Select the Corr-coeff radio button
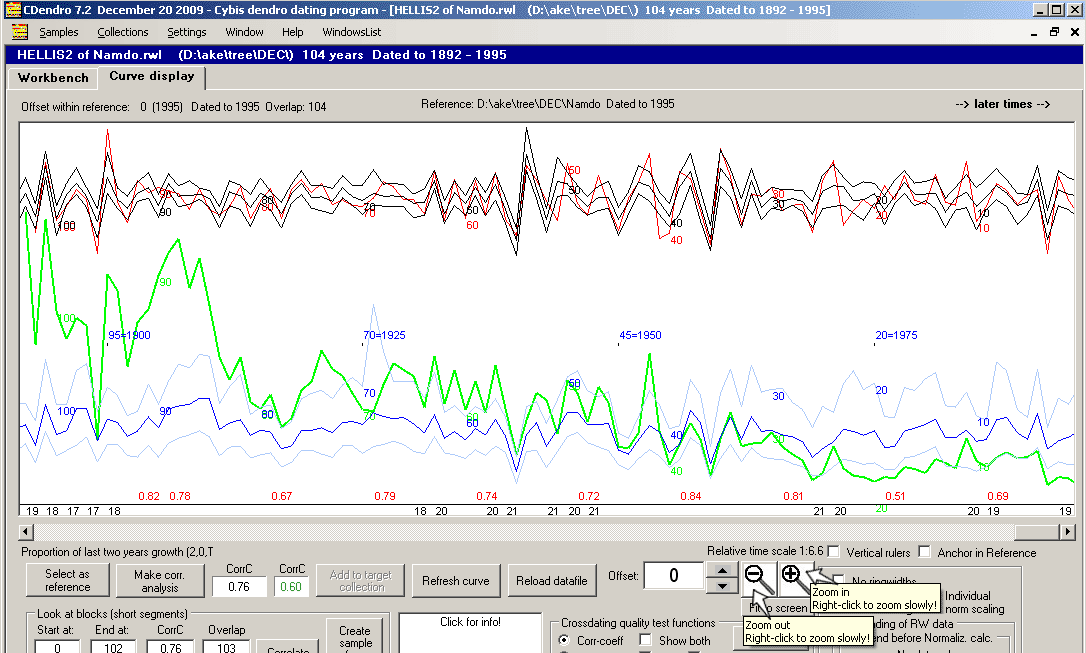 (x=564, y=640)
